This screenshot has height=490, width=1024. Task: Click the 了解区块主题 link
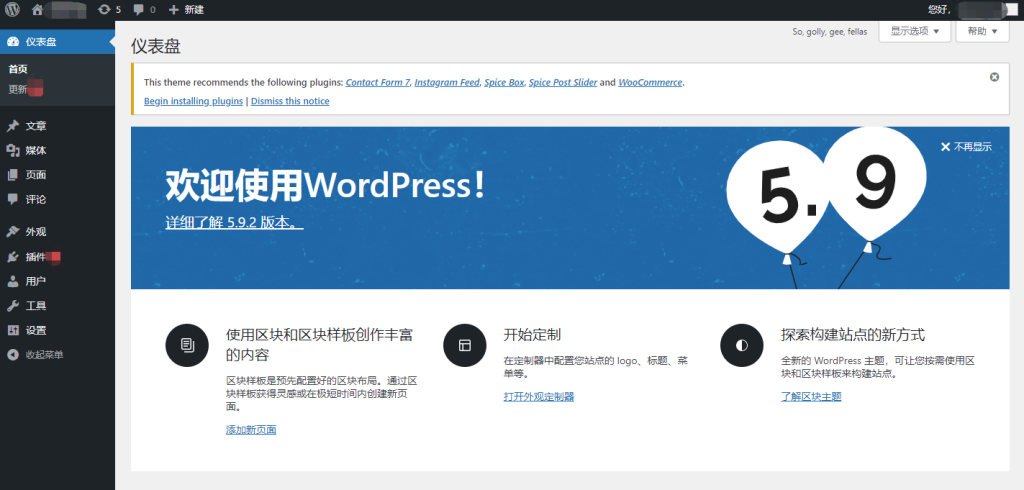(811, 397)
